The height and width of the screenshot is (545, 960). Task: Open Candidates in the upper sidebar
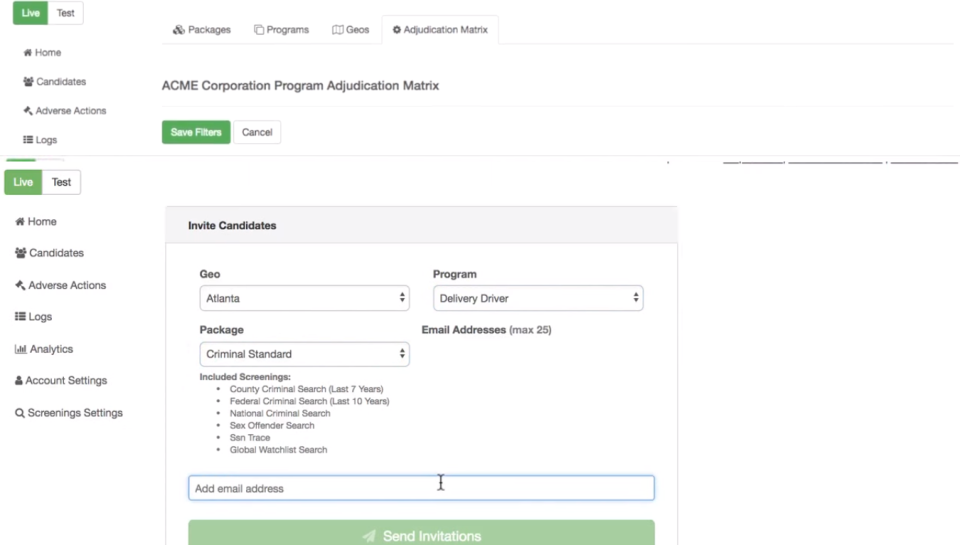[54, 81]
